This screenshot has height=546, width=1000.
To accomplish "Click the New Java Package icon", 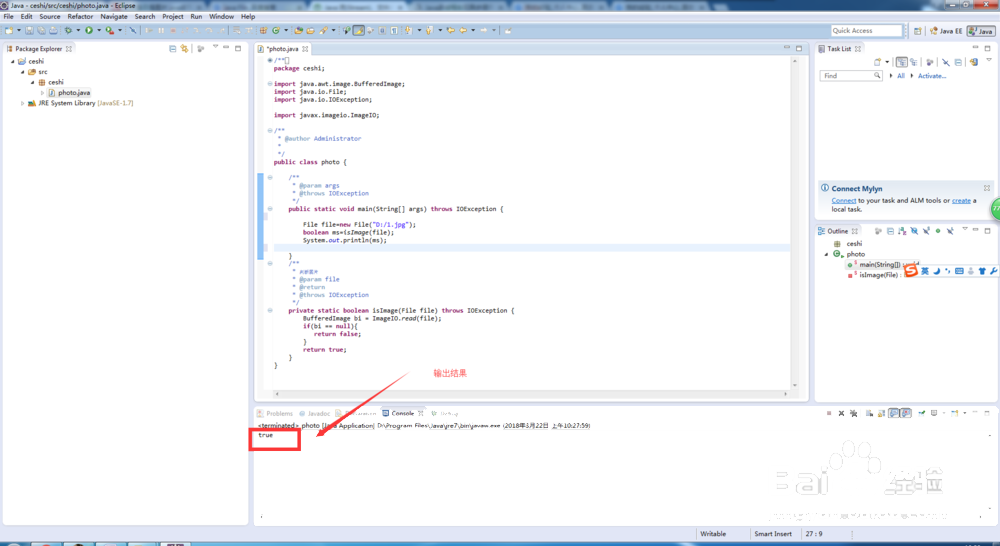I will (263, 30).
